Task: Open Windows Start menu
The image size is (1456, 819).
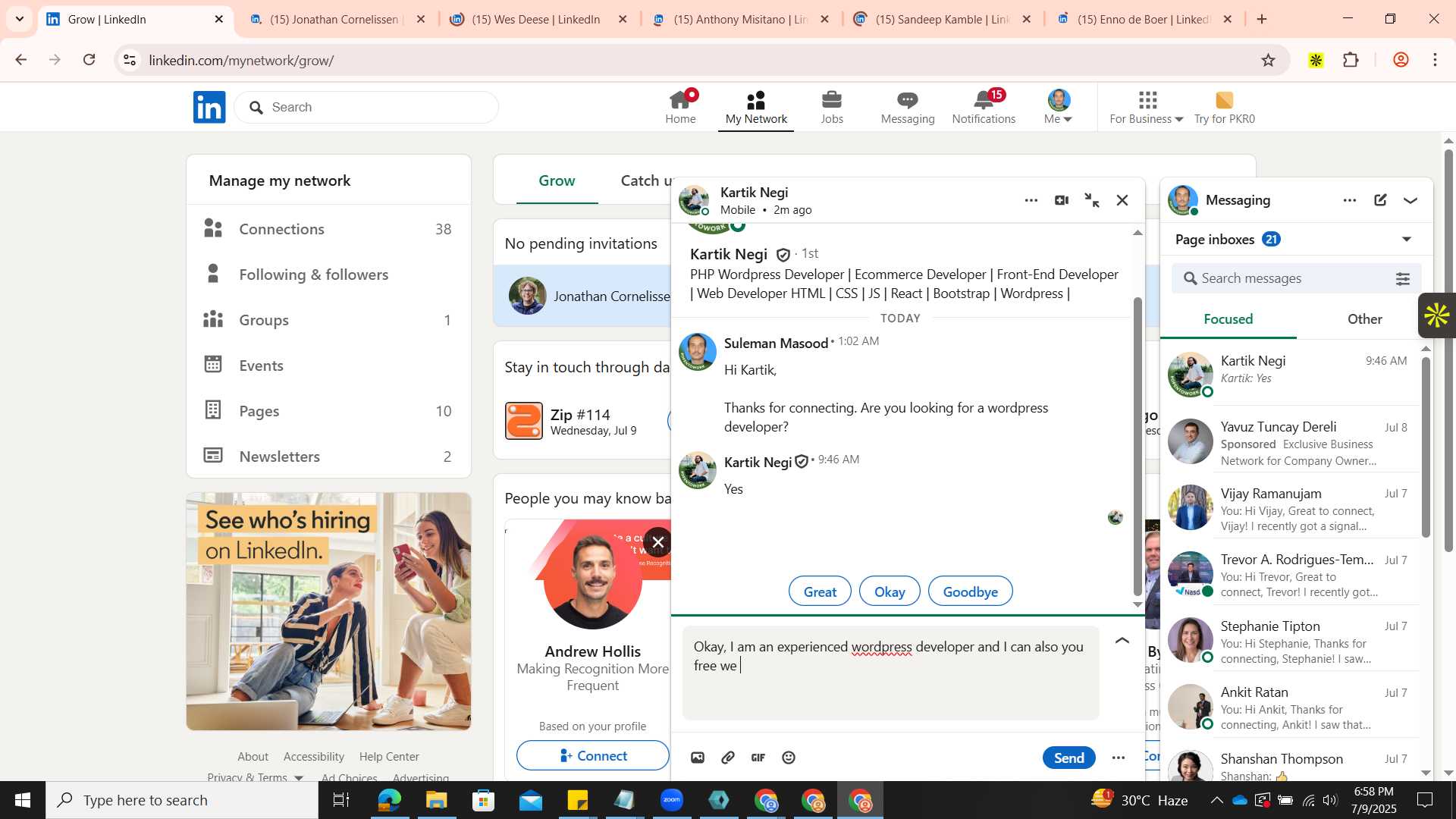Action: click(x=23, y=800)
